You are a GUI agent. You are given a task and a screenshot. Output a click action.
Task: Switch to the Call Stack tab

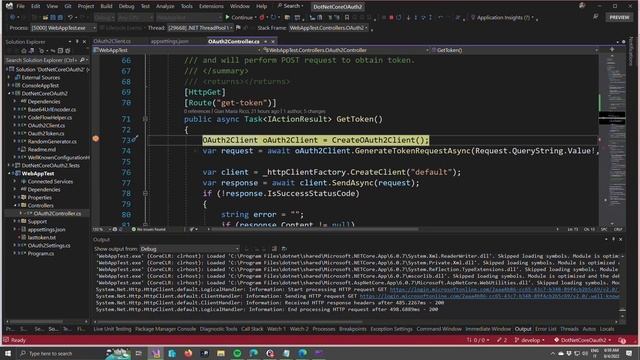click(x=252, y=329)
